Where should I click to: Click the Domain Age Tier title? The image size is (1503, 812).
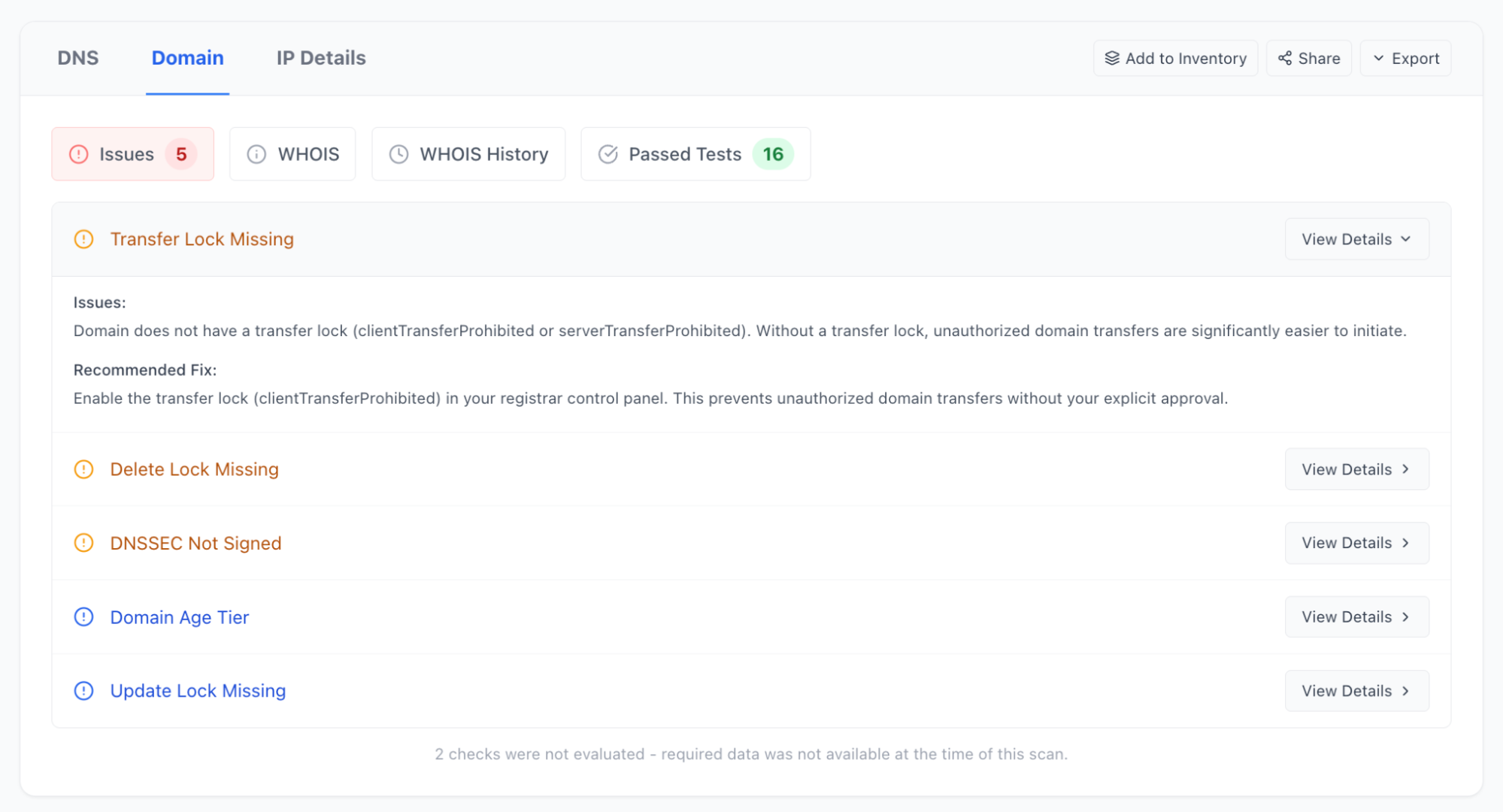point(180,617)
